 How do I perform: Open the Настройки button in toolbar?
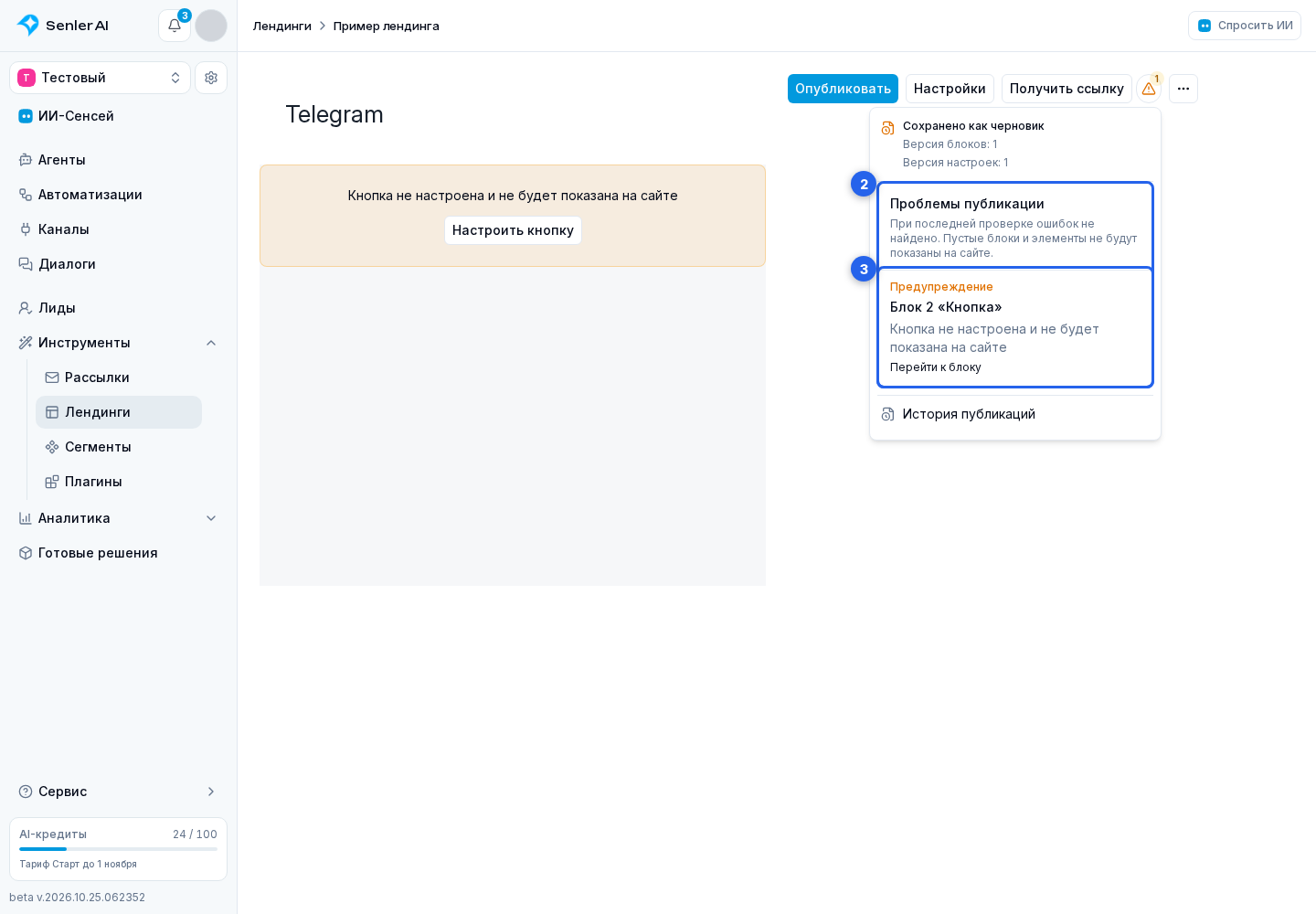[950, 89]
